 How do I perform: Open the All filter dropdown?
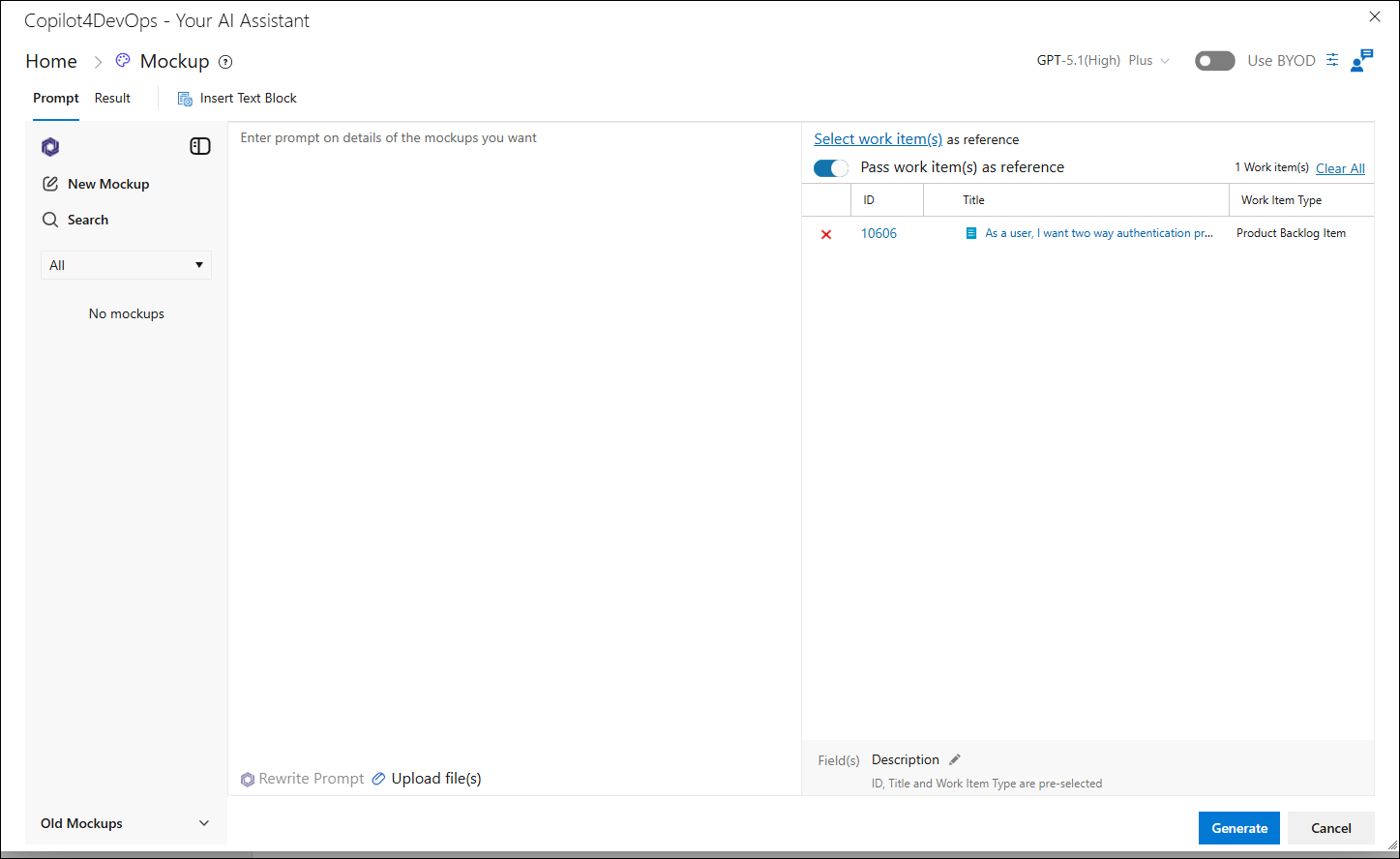[x=126, y=265]
